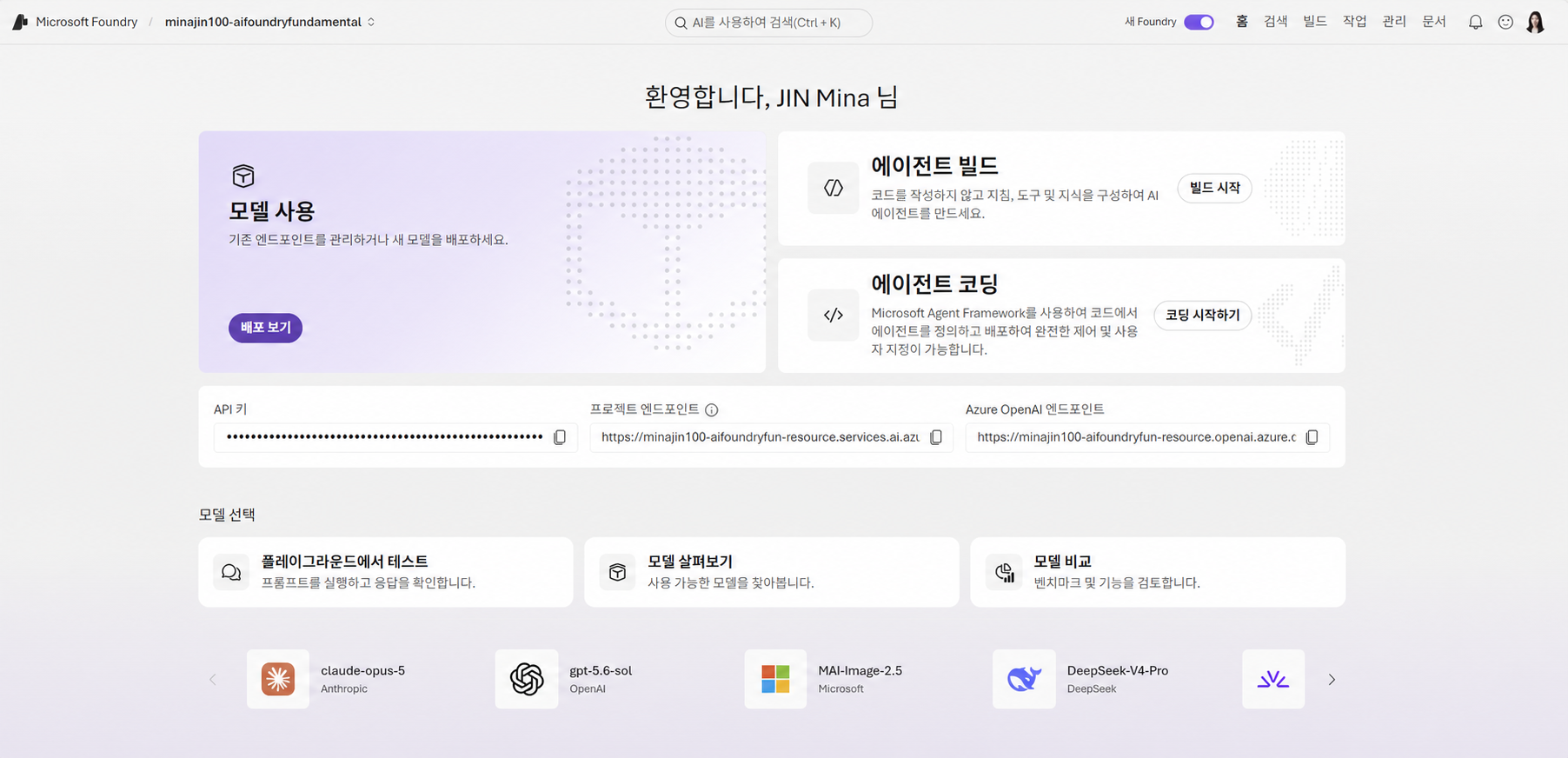Screen dimensions: 1568x758
Task: Go to the 홈 tab
Action: click(1242, 22)
